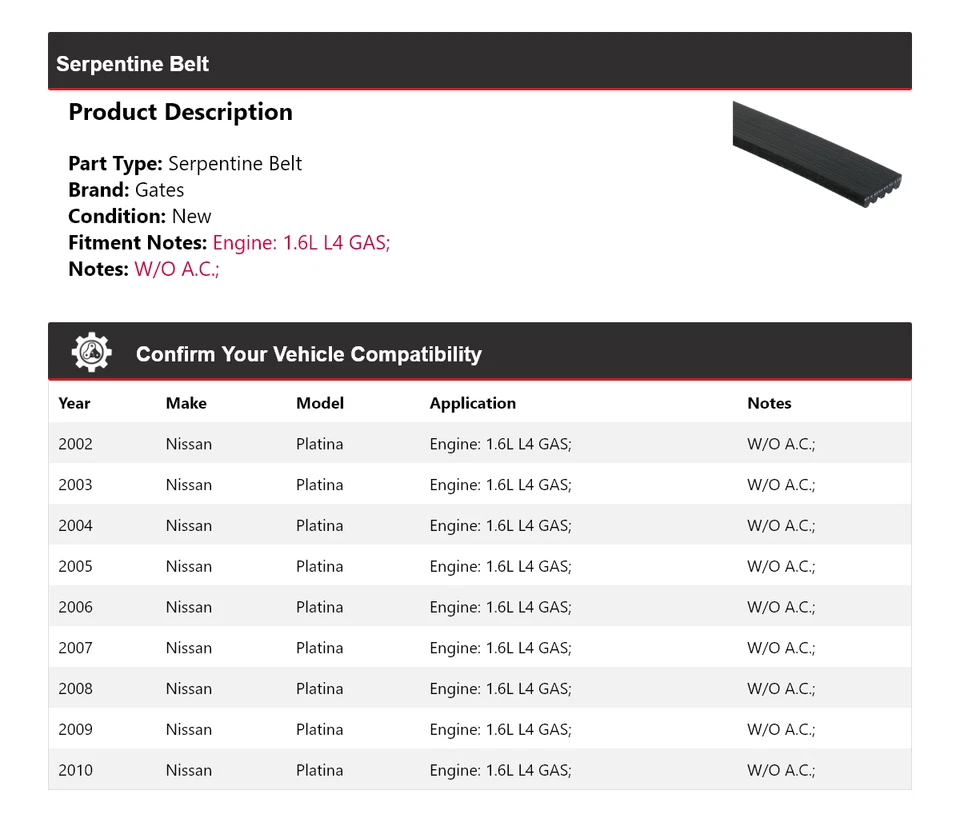Click the Make column header
This screenshot has width=960, height=822.
[x=186, y=403]
